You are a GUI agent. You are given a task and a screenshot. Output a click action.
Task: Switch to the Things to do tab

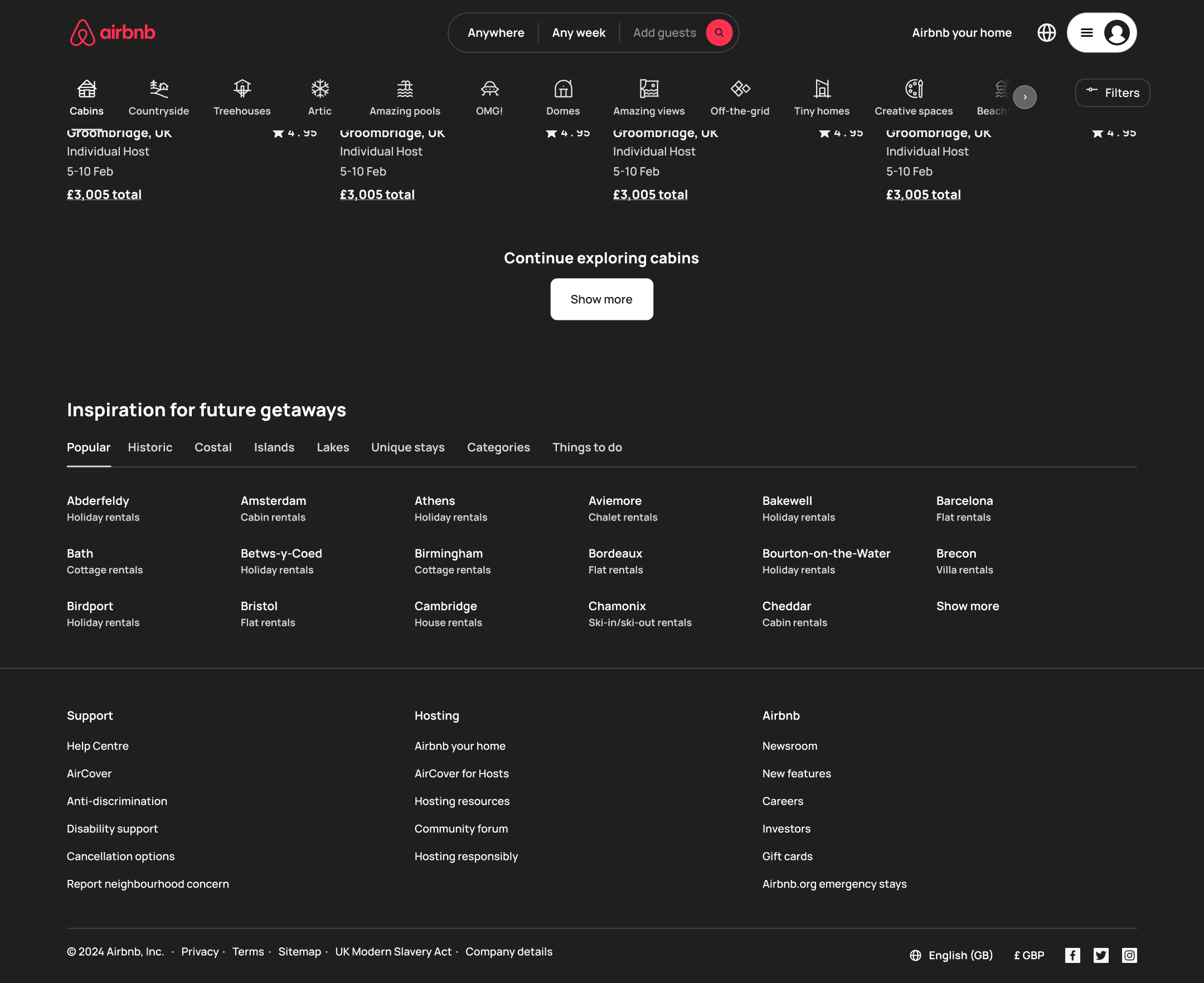coord(588,447)
